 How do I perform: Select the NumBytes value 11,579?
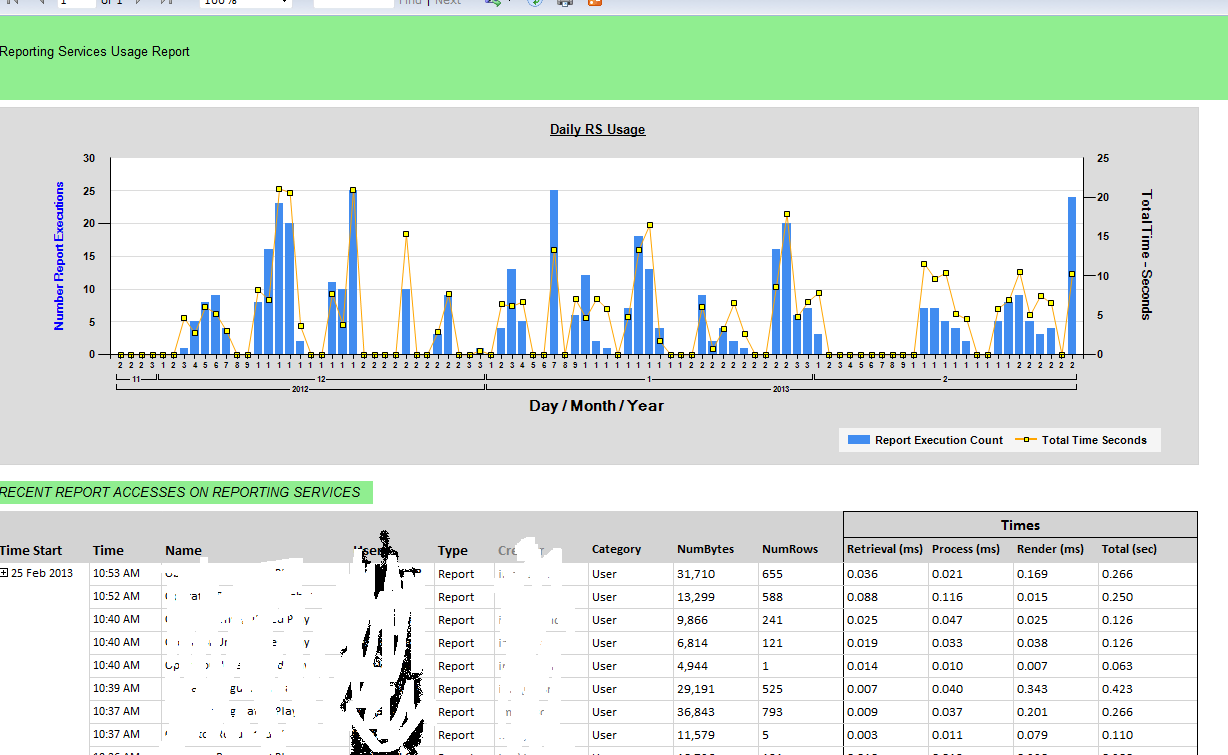(696, 735)
